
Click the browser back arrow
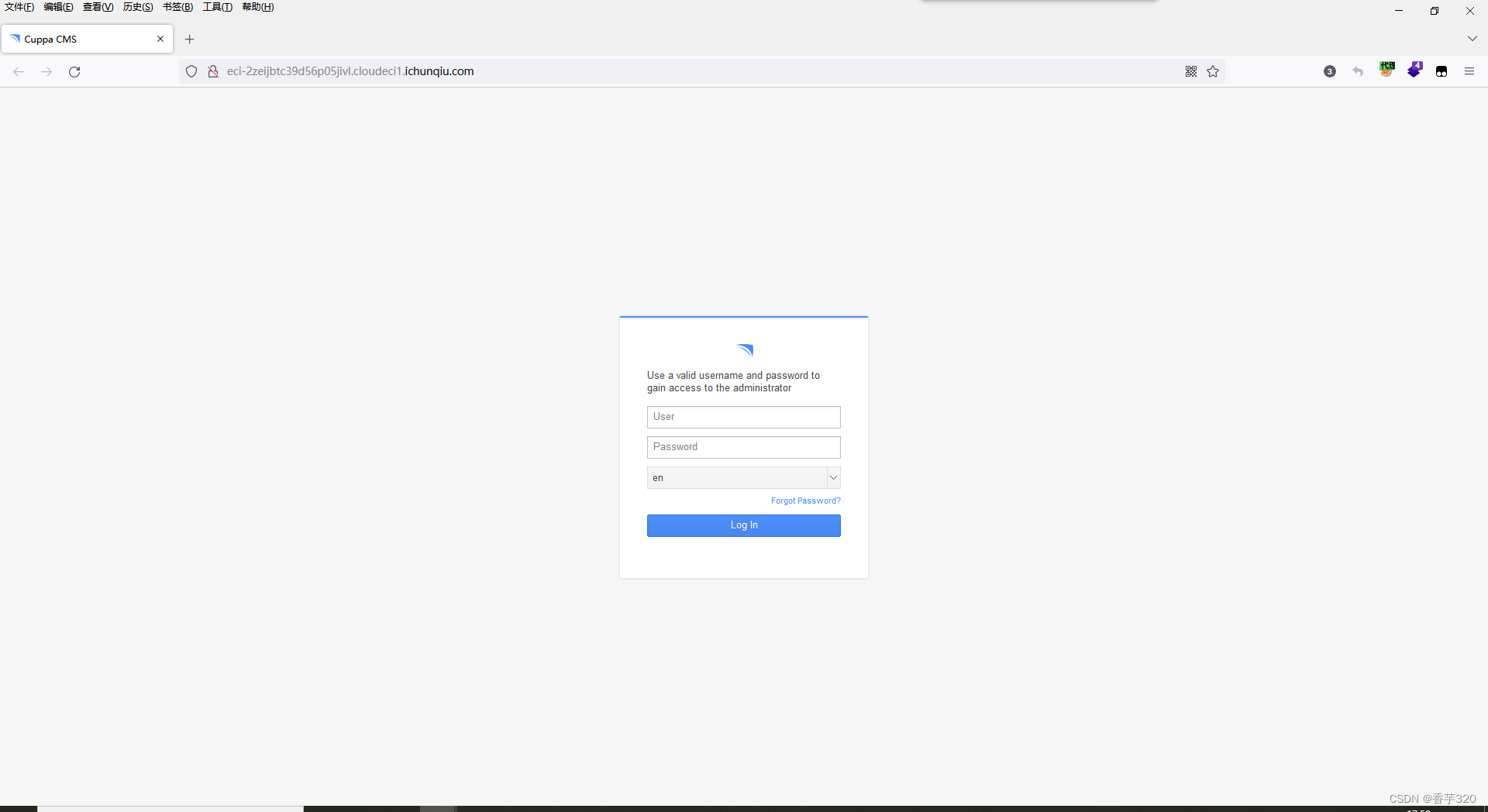coord(19,71)
